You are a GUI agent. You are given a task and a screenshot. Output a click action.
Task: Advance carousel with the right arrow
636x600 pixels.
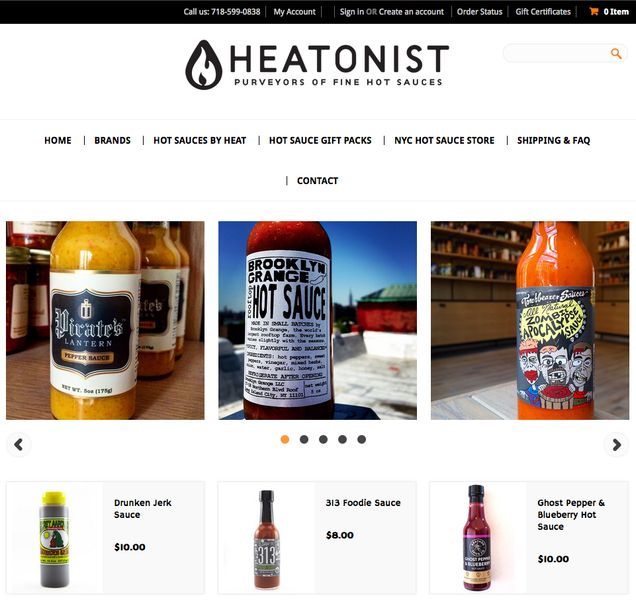tap(617, 445)
